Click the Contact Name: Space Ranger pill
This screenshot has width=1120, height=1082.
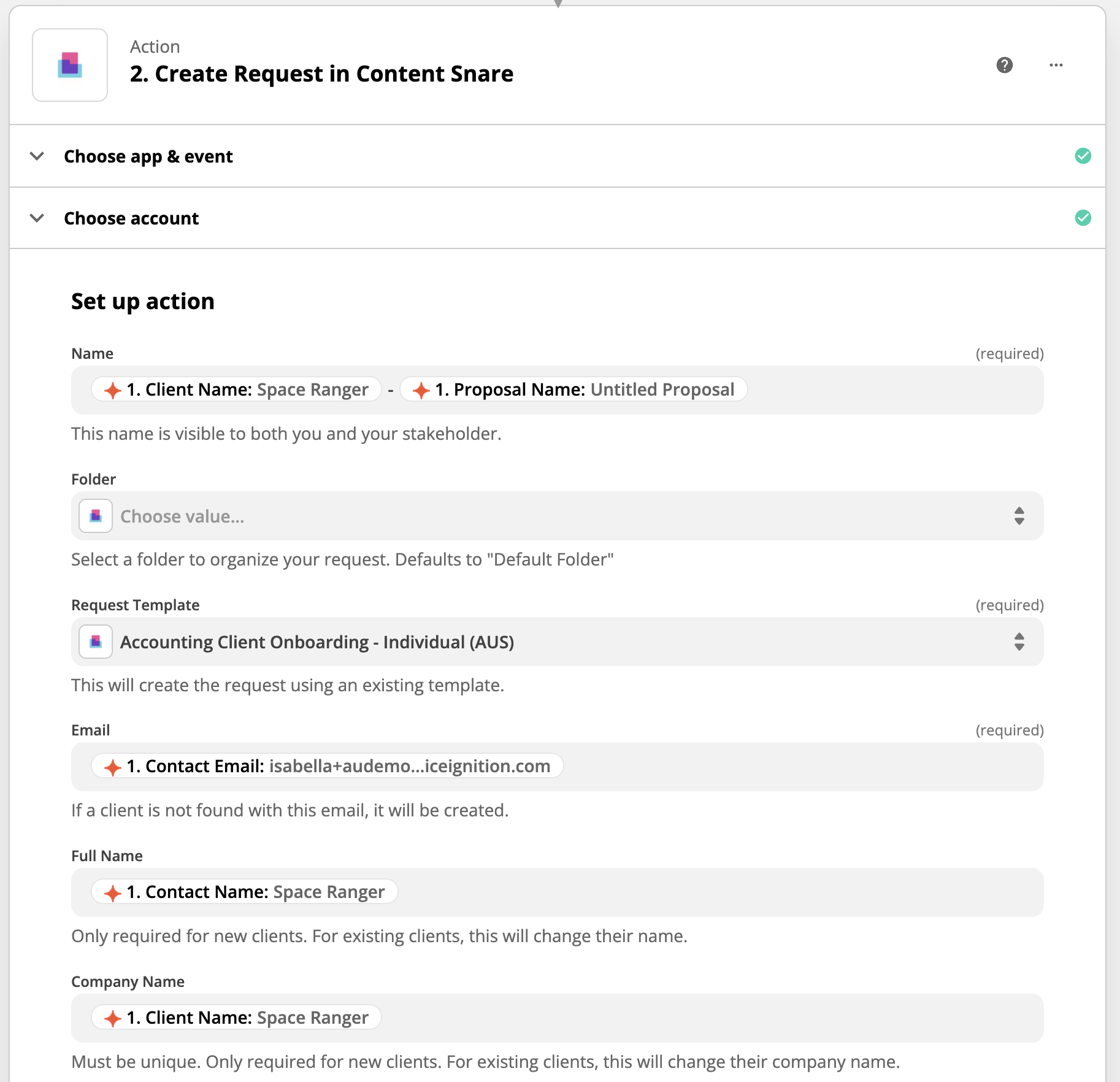(244, 892)
